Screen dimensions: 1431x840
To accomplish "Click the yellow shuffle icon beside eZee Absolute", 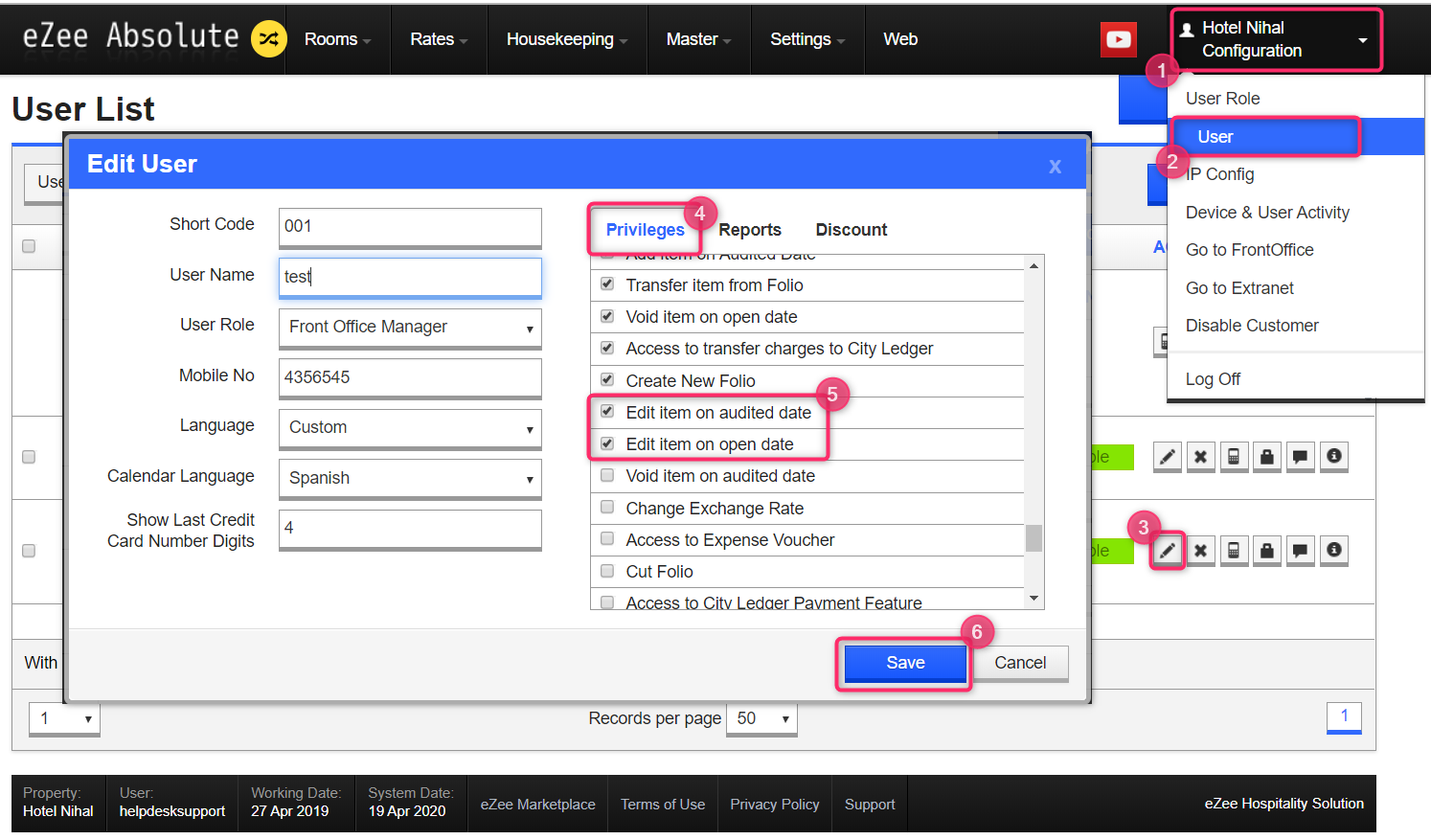I will pyautogui.click(x=268, y=38).
